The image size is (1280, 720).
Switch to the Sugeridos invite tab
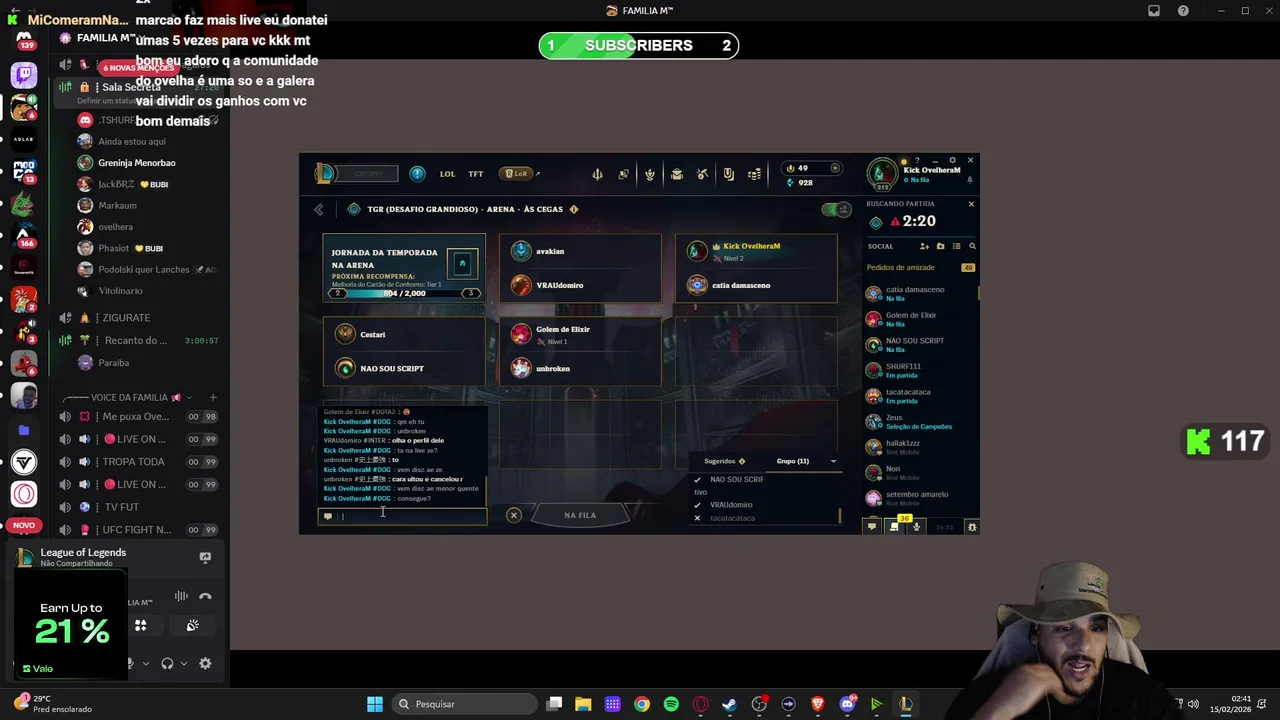(724, 461)
